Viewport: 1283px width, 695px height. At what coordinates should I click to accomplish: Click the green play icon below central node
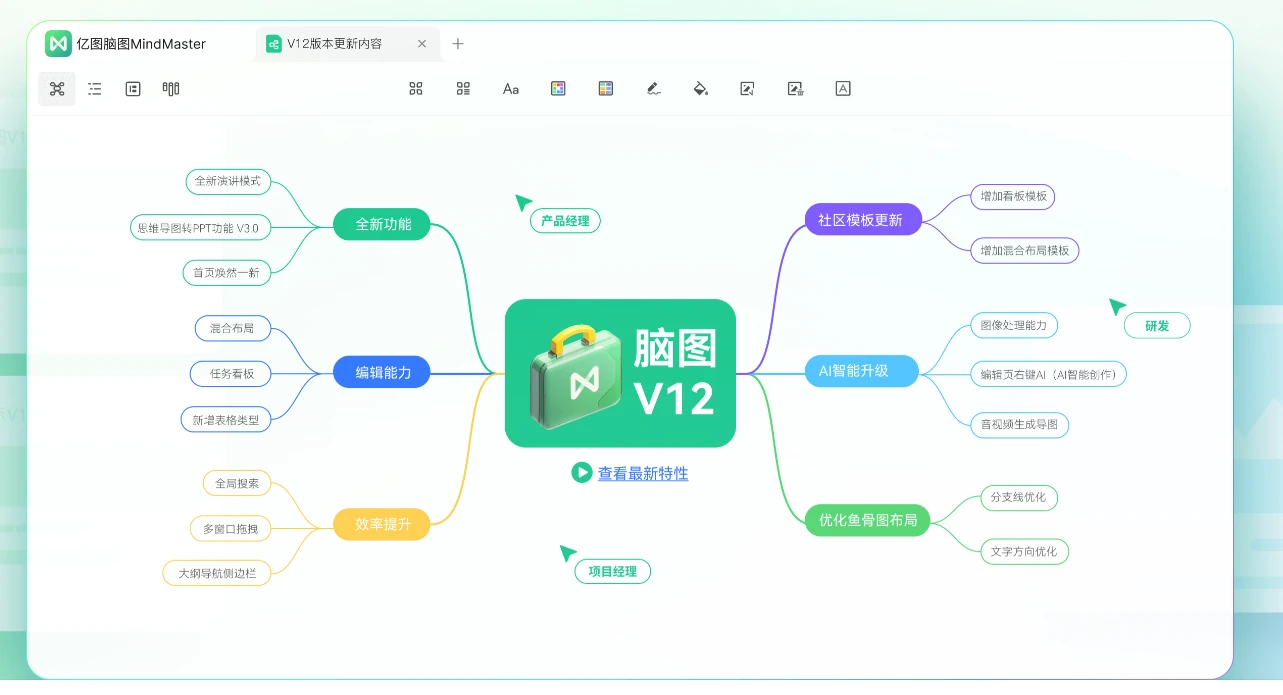[x=582, y=472]
